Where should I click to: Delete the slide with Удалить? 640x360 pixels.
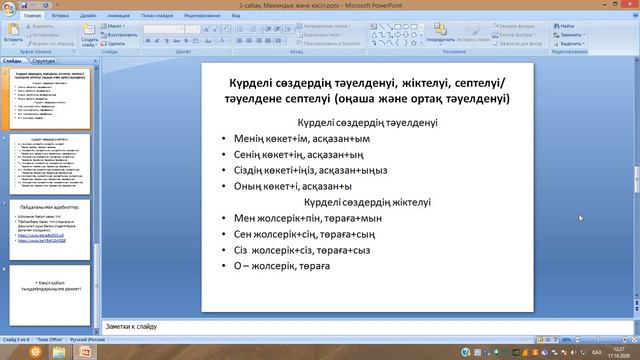point(113,43)
